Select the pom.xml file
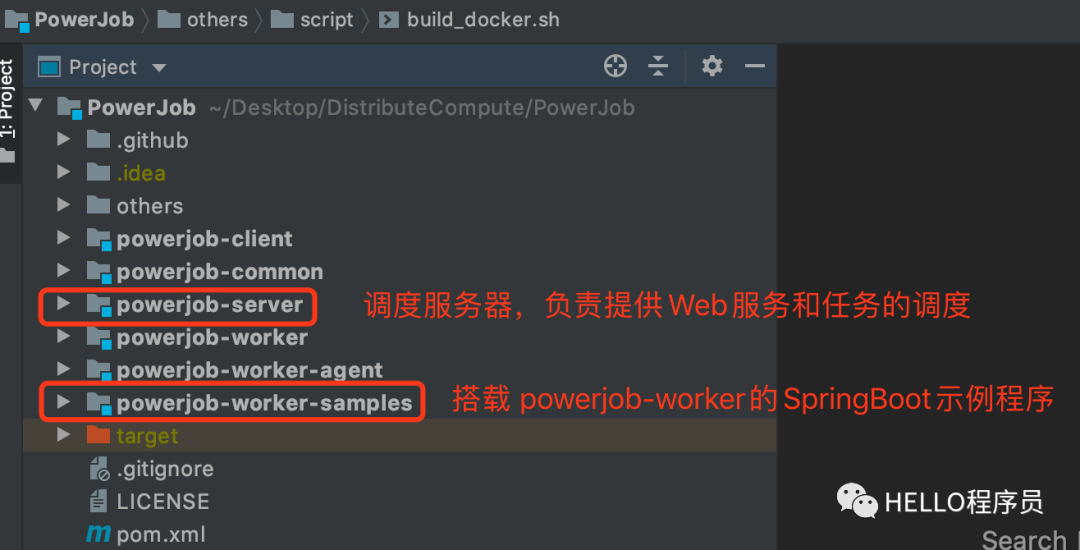This screenshot has height=550, width=1080. point(160,534)
